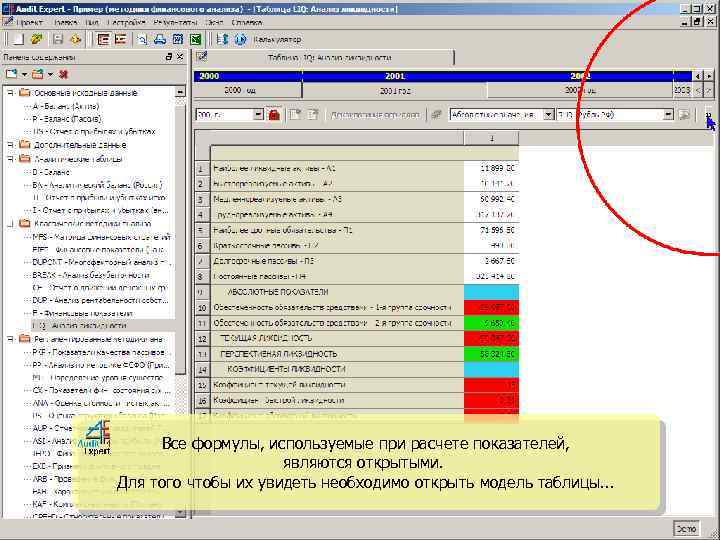Collapse the Регламентированные методики folder
720x540 pixels.
pyautogui.click(x=10, y=339)
